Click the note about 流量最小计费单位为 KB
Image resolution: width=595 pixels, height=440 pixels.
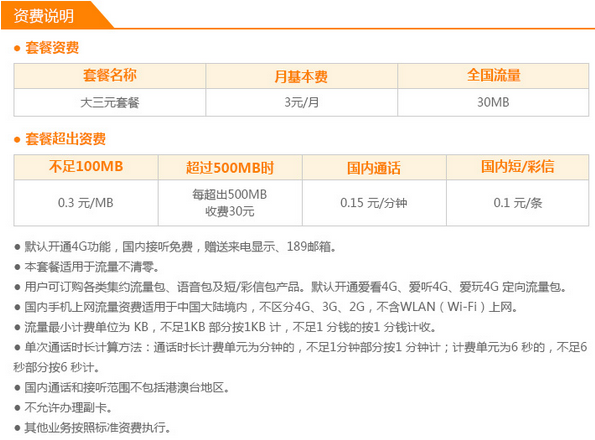click(230, 327)
